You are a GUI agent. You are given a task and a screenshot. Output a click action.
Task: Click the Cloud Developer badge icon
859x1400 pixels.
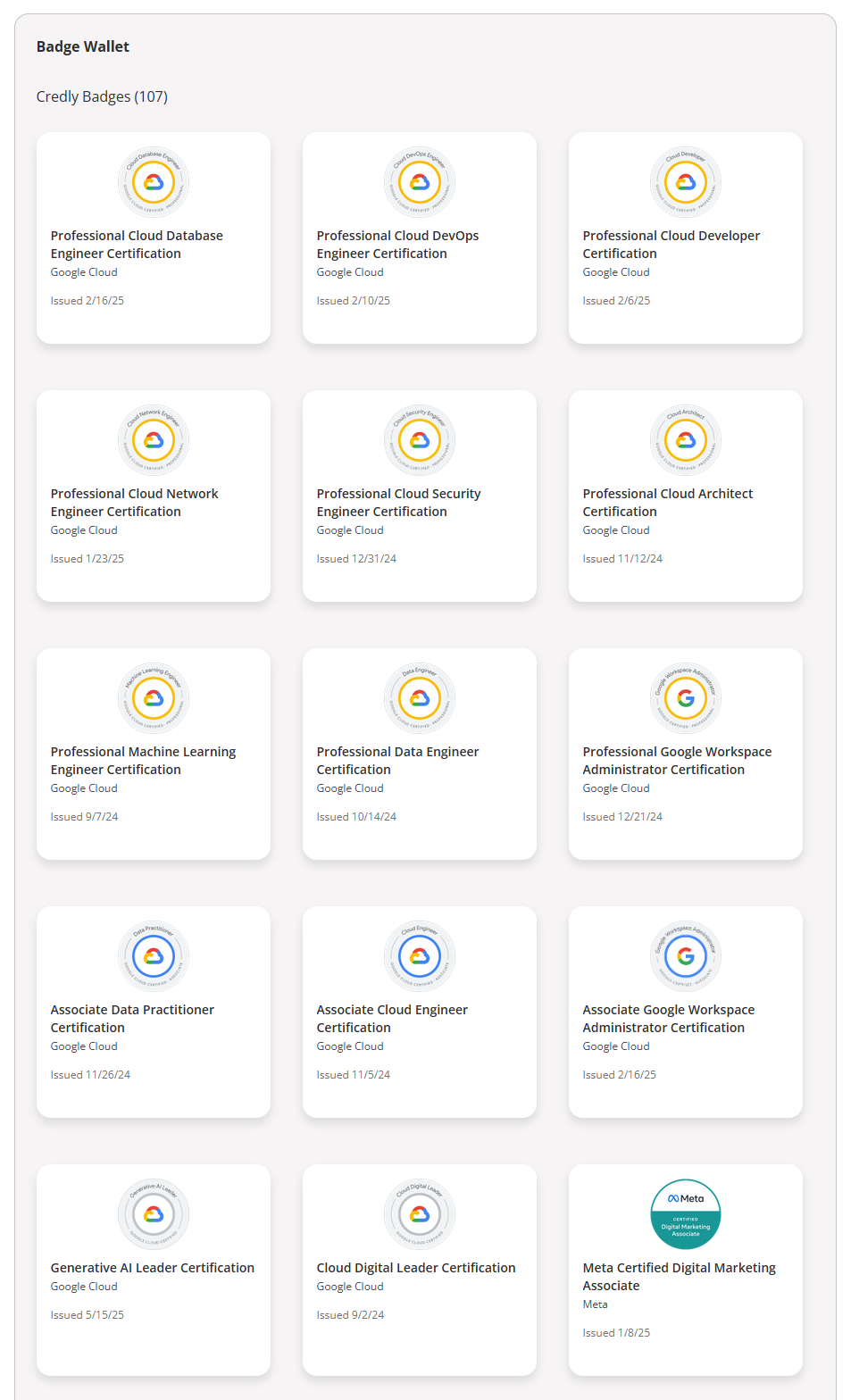point(686,182)
